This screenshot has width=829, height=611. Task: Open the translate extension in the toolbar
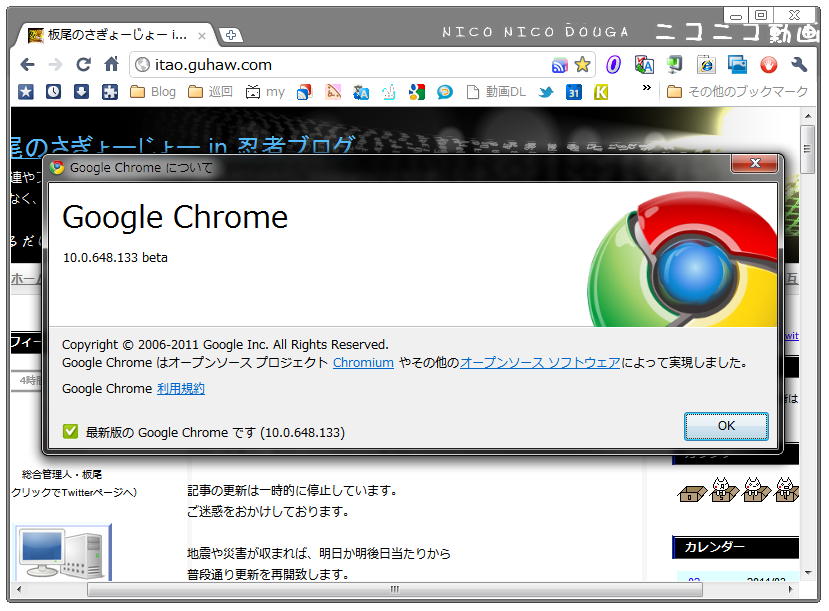[x=644, y=64]
